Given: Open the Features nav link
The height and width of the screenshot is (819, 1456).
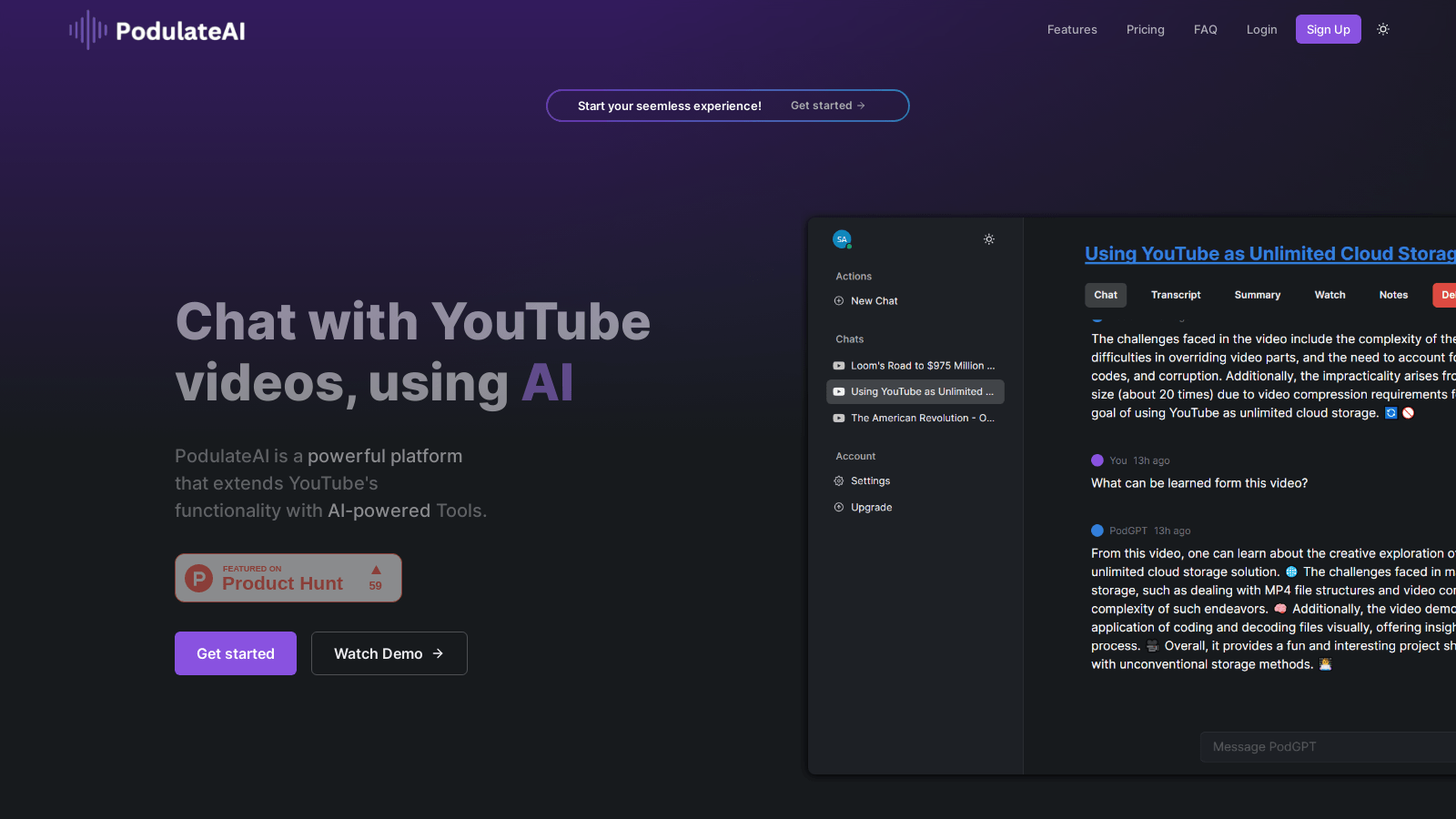Looking at the screenshot, I should click(1072, 29).
